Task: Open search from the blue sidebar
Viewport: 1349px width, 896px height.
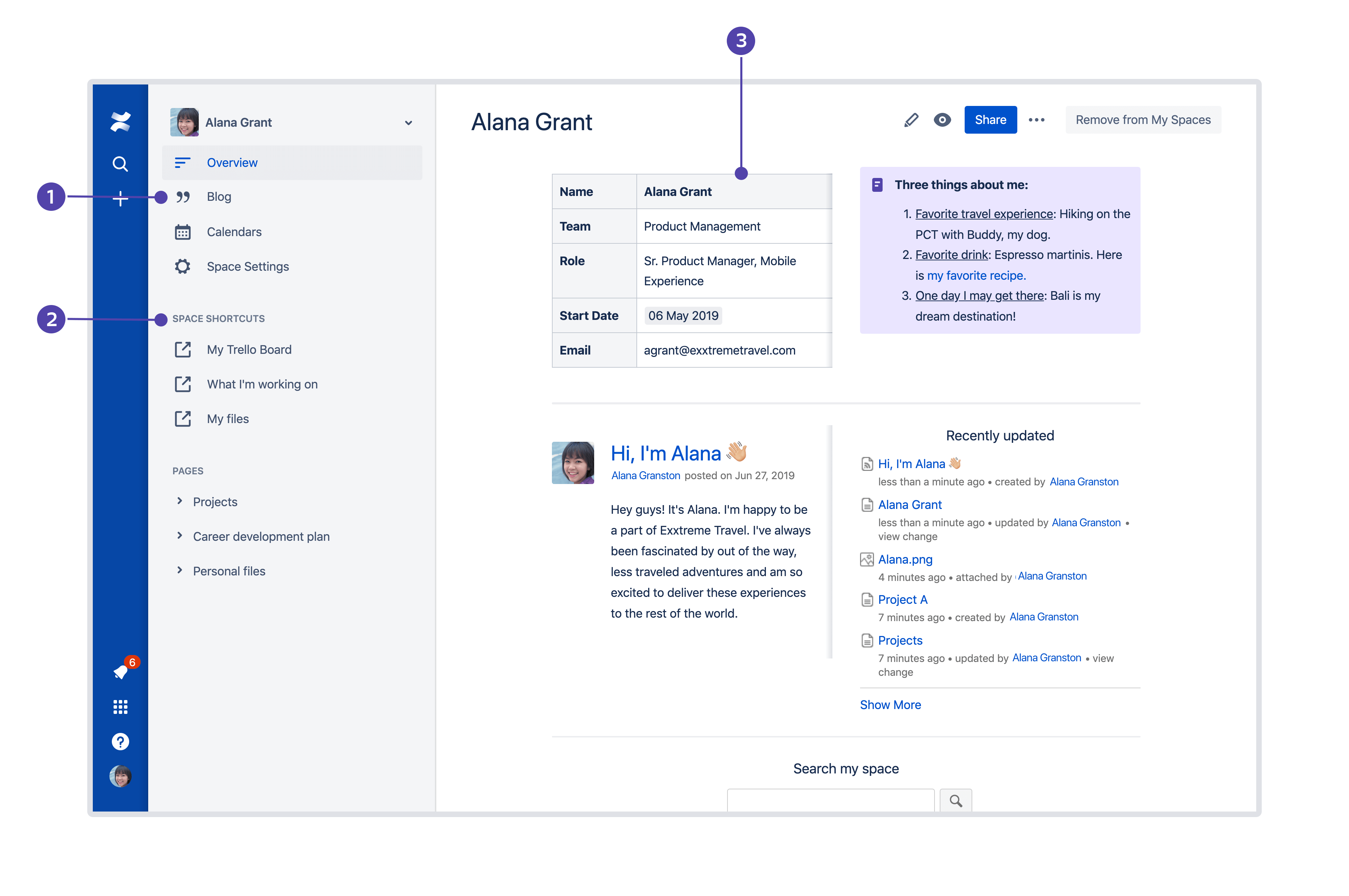Action: pos(120,164)
